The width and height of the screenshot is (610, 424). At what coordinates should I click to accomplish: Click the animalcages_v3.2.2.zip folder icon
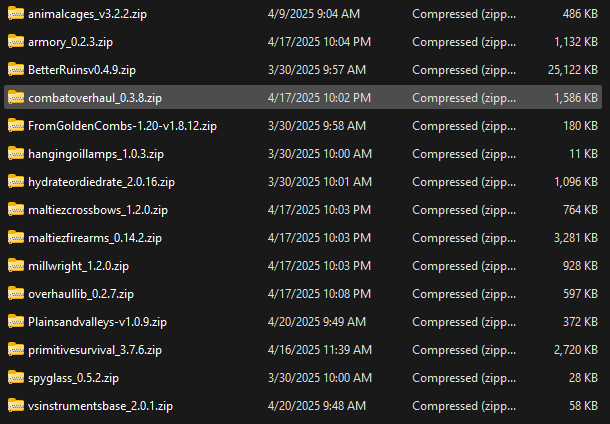[15, 13]
